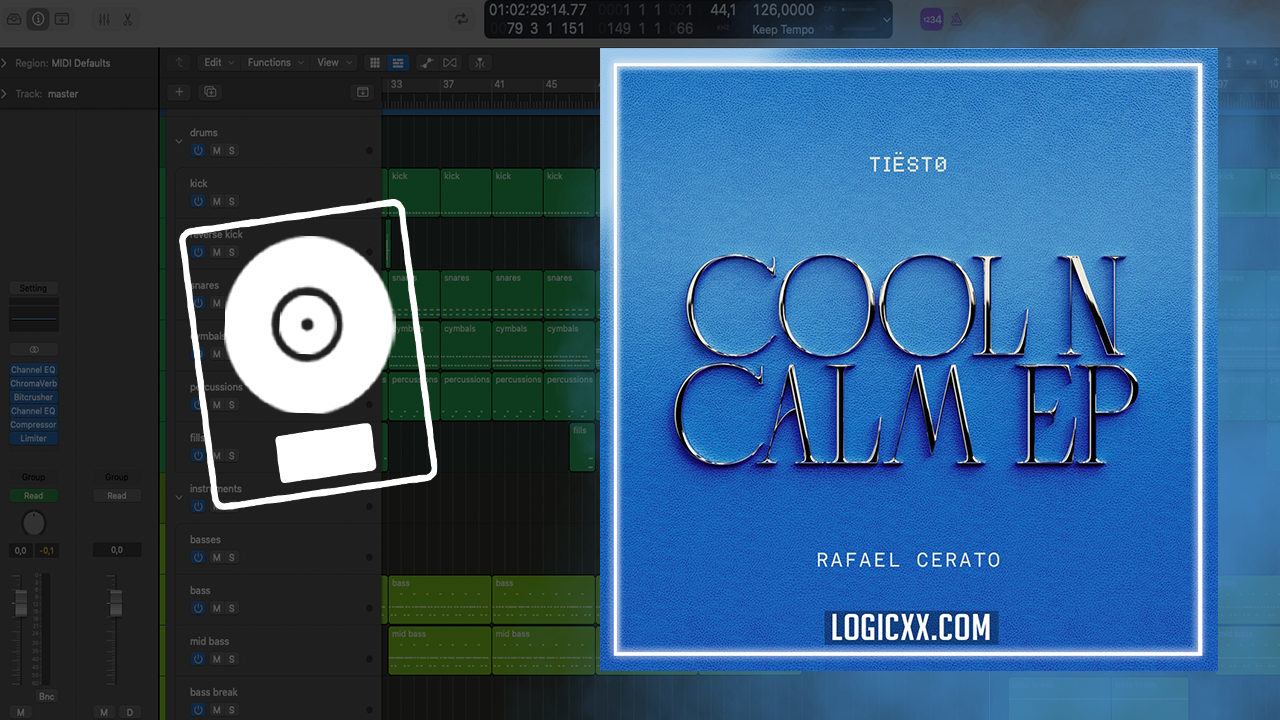Click the Group slot on first channel strip
Screen dimensions: 1280x720
click(34, 478)
